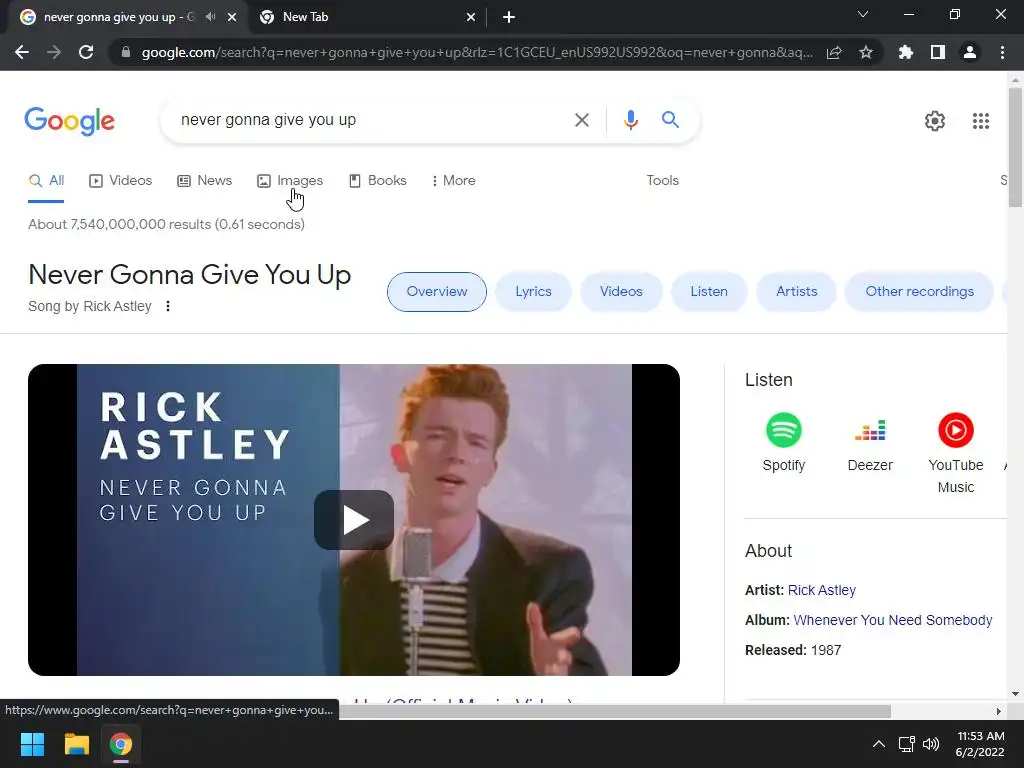Switch to the New Tab tab
Screen dimensions: 1024x768
(367, 17)
